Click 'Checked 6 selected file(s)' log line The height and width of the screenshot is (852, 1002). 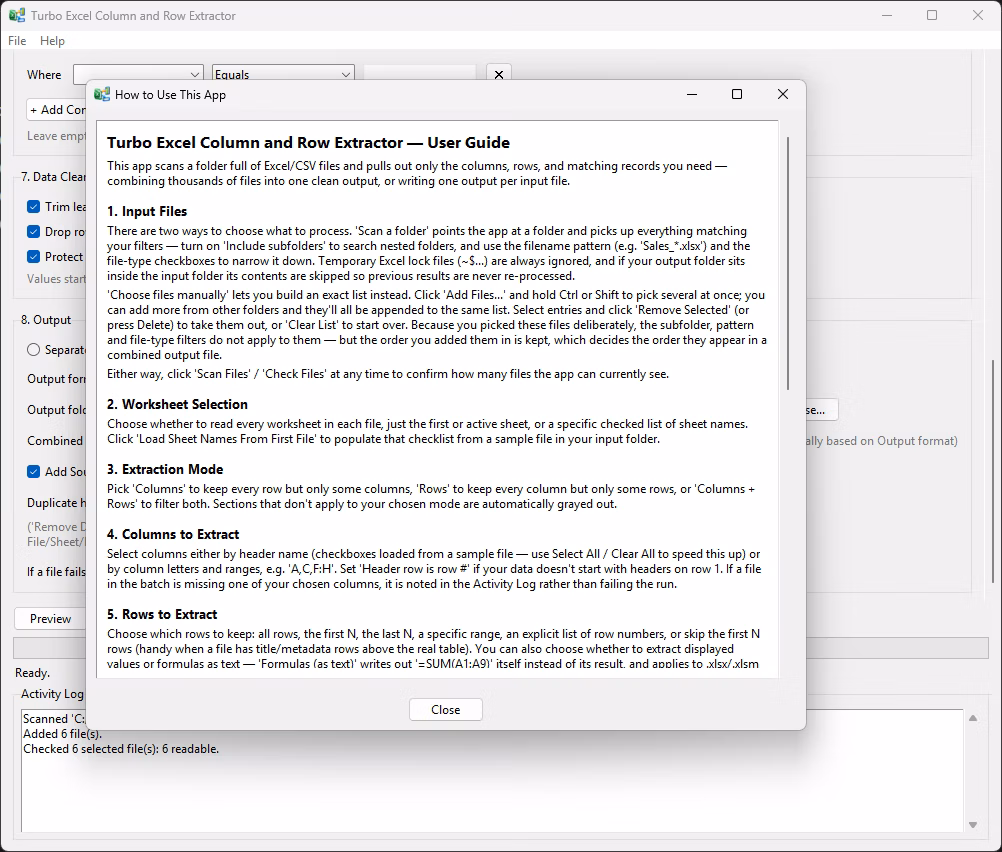(x=121, y=749)
